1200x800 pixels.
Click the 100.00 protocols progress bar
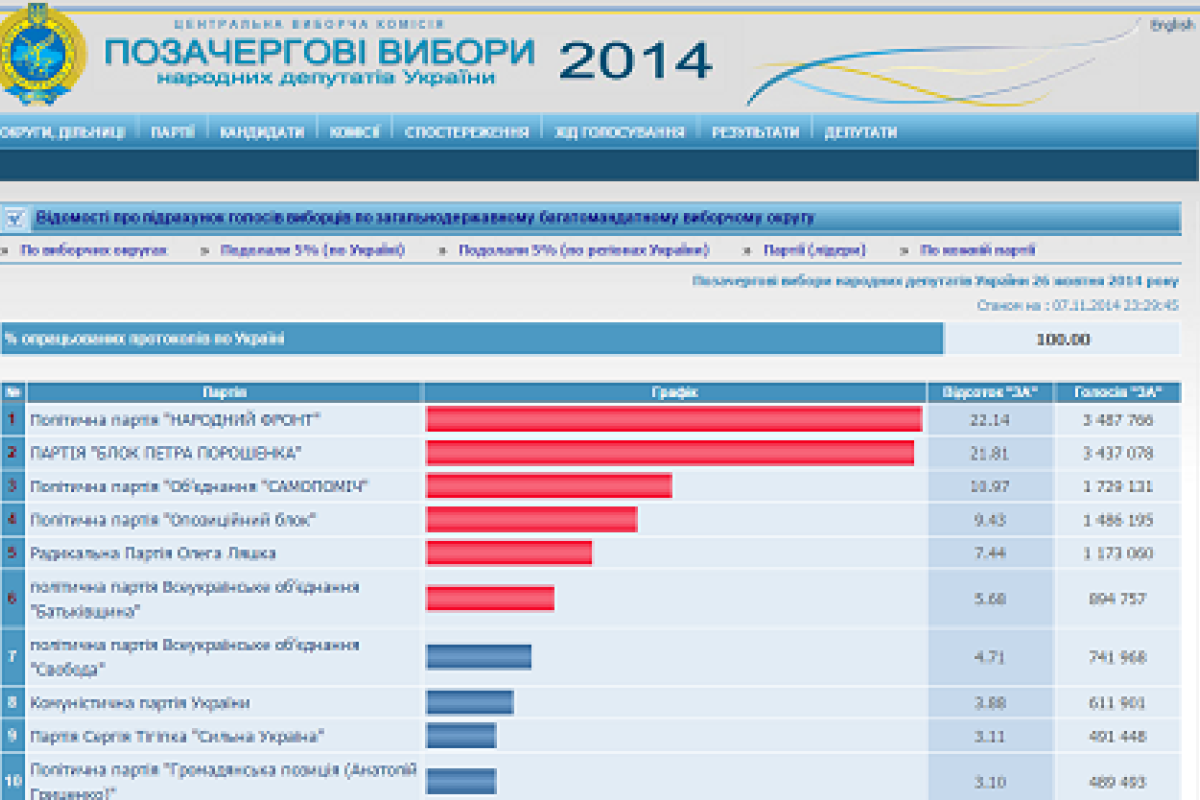click(x=470, y=340)
